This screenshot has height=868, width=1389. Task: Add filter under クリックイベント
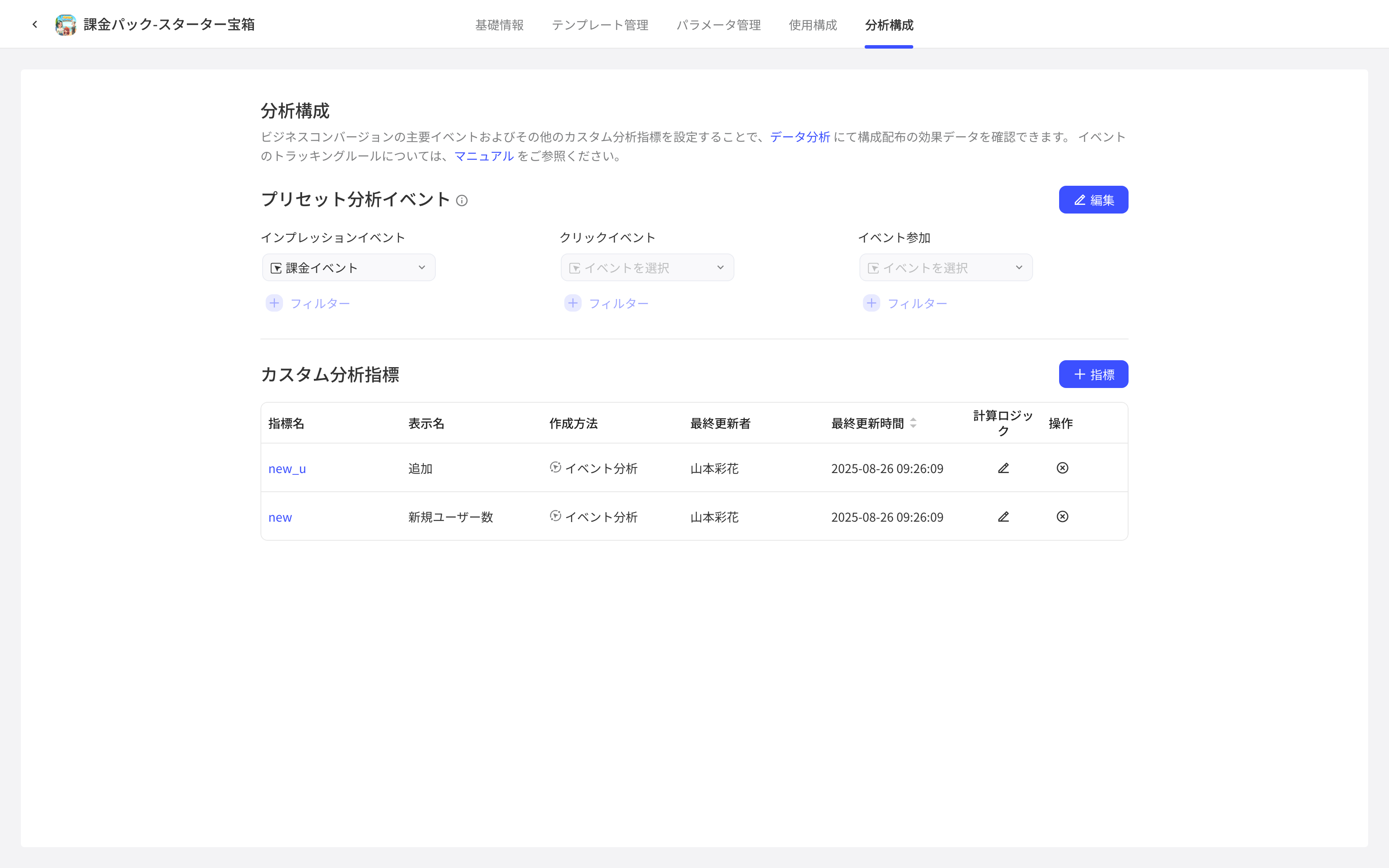click(x=607, y=303)
